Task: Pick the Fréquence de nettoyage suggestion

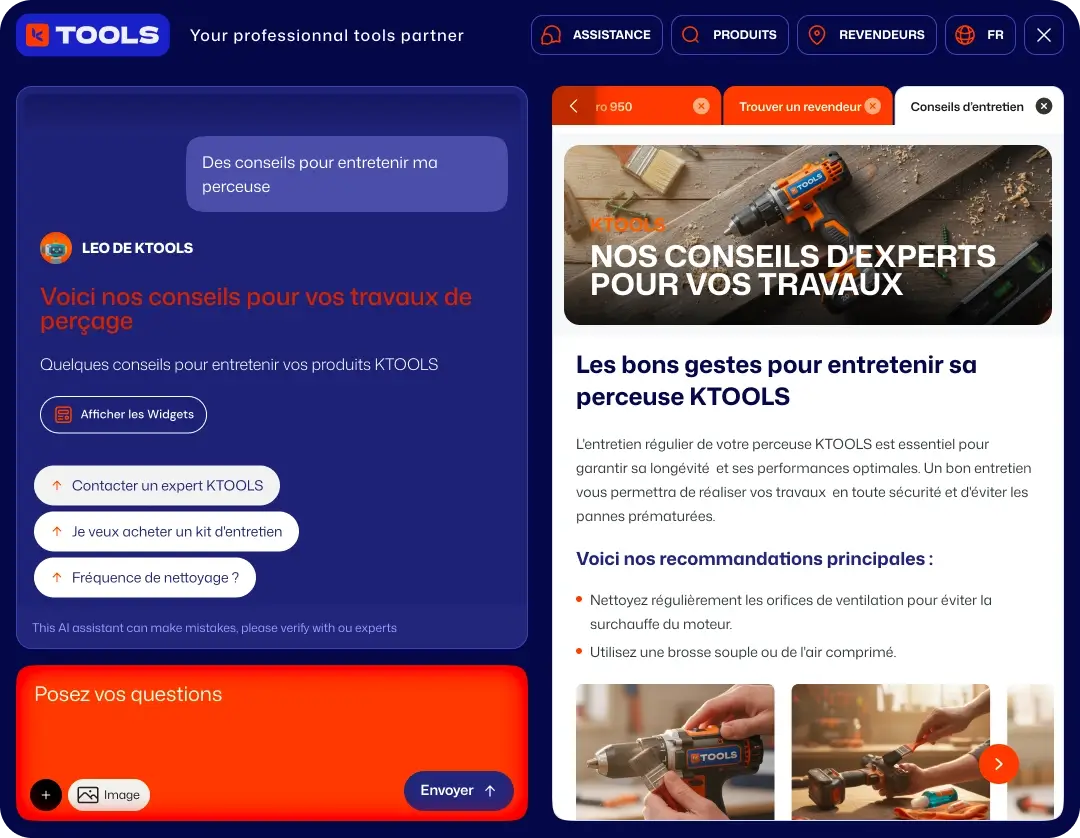Action: [x=145, y=578]
